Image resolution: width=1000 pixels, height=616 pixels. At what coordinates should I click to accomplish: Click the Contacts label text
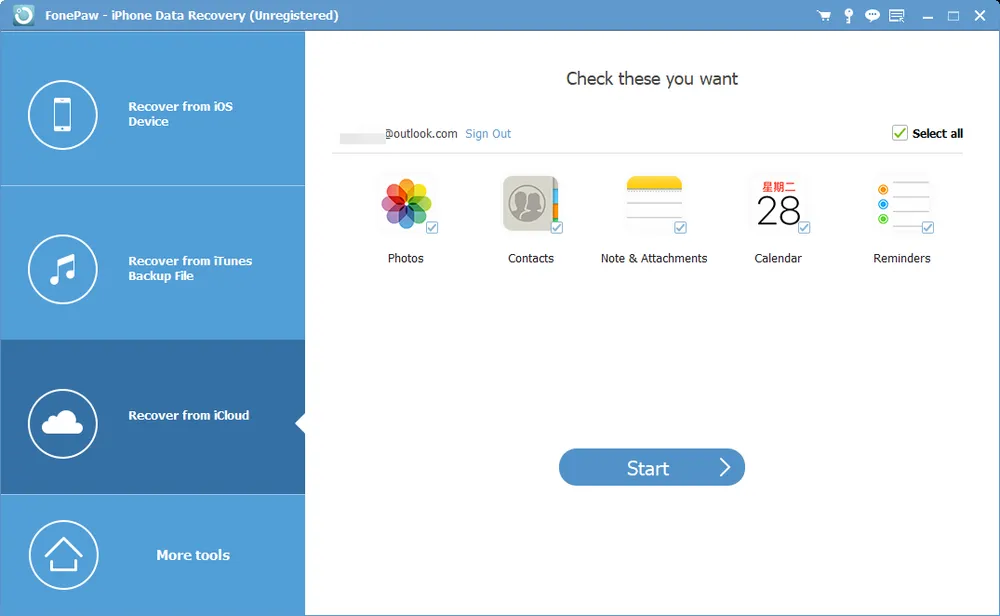pos(531,258)
